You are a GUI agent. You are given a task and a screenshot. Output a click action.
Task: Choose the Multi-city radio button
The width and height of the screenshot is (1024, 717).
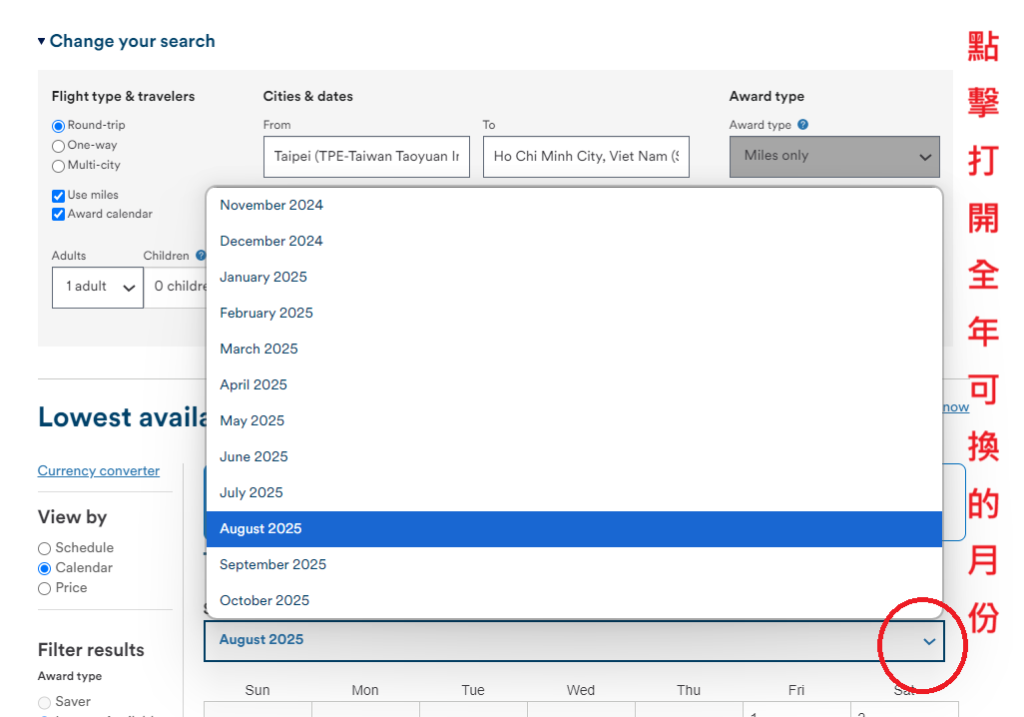click(x=58, y=166)
